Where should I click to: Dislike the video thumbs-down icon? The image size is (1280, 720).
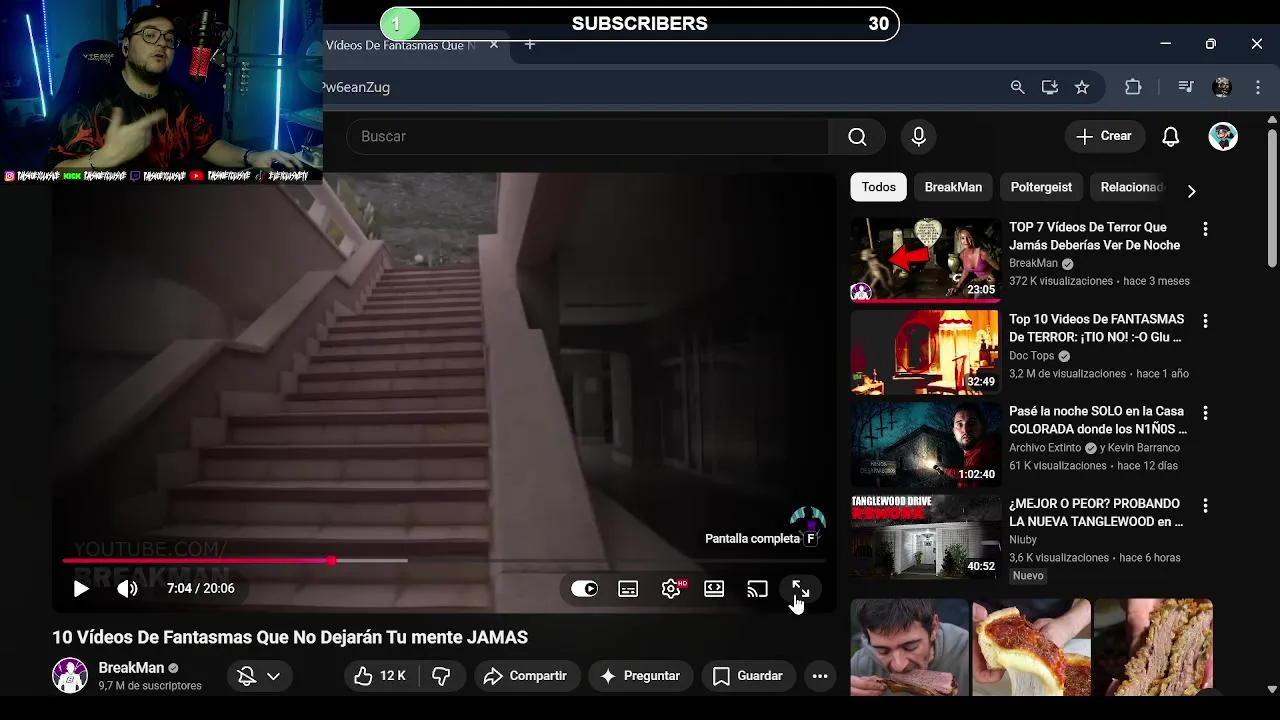[441, 677]
